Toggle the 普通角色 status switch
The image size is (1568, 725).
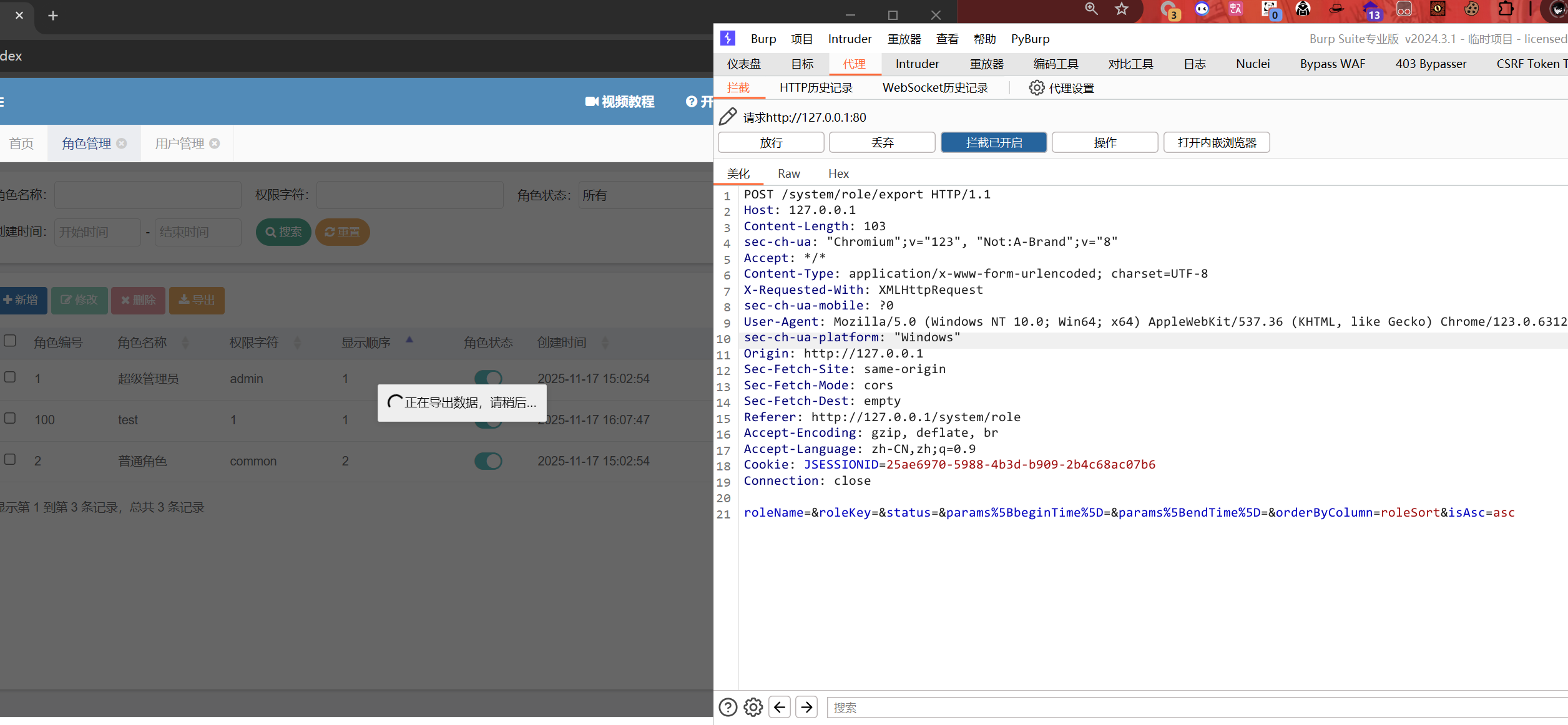(x=488, y=461)
